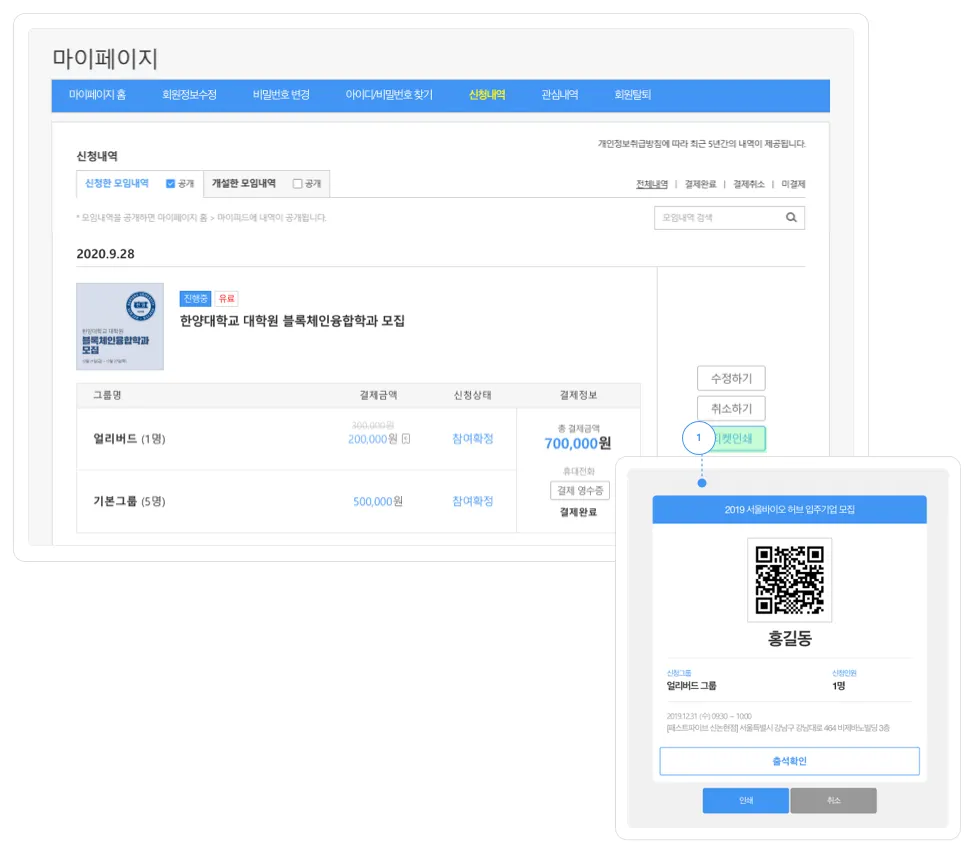This screenshot has height=851, width=972.
Task: Toggle 공개 checkbox for 개설한 모임내역
Action: click(298, 183)
